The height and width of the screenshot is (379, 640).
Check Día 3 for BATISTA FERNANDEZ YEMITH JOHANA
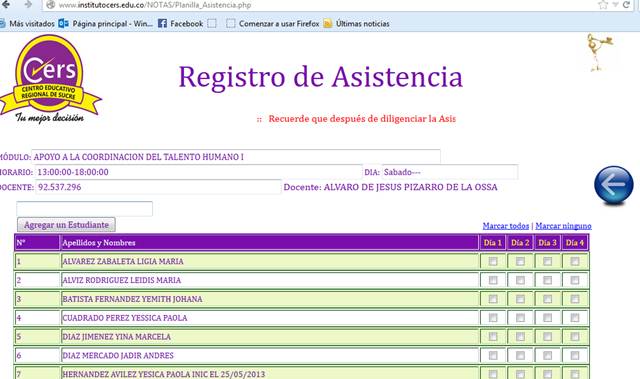click(547, 299)
